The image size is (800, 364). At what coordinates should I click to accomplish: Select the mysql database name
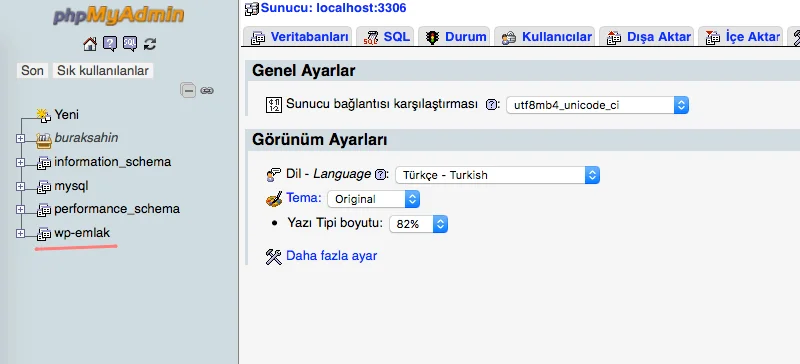pyautogui.click(x=71, y=186)
